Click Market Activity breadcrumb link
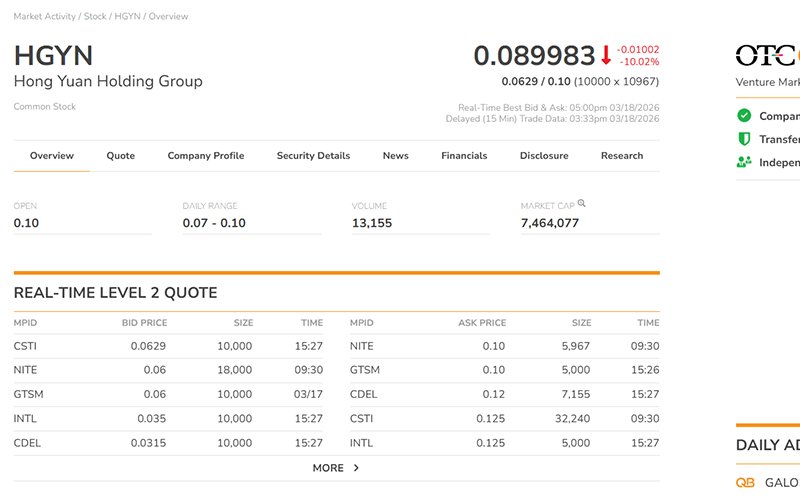The width and height of the screenshot is (800, 500). [44, 16]
